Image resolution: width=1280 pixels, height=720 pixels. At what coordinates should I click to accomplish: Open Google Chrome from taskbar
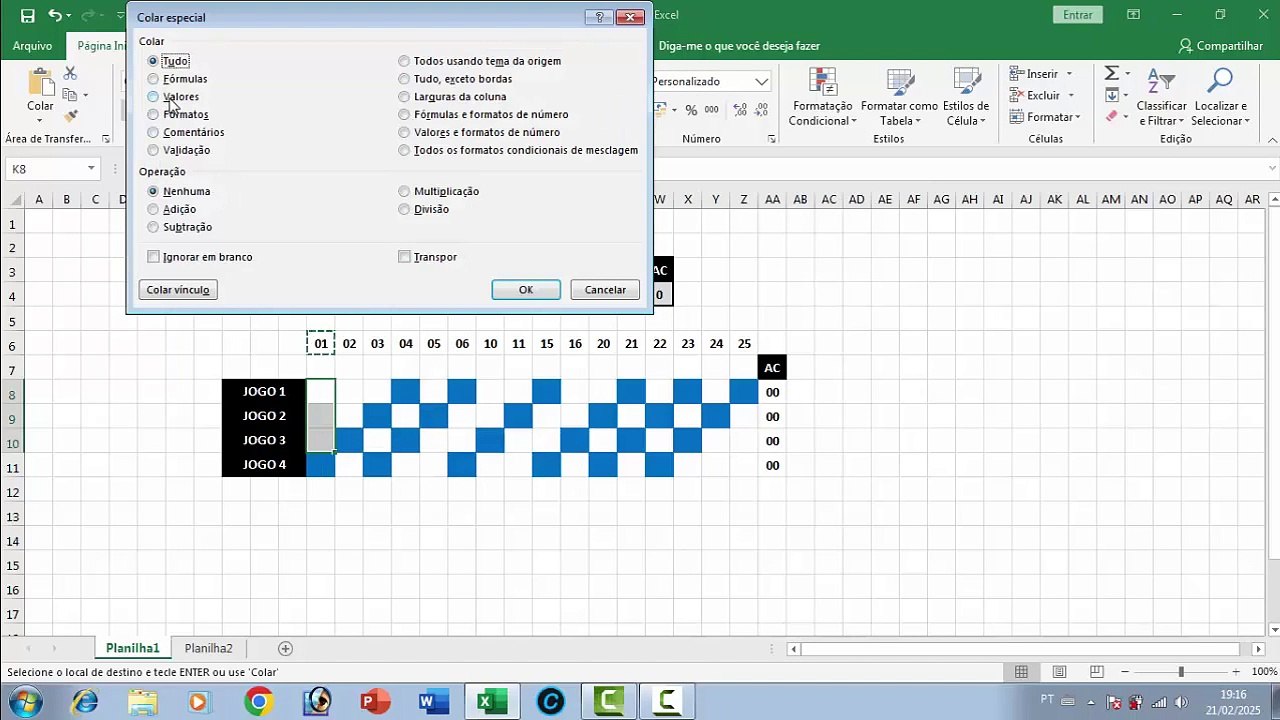(x=258, y=702)
